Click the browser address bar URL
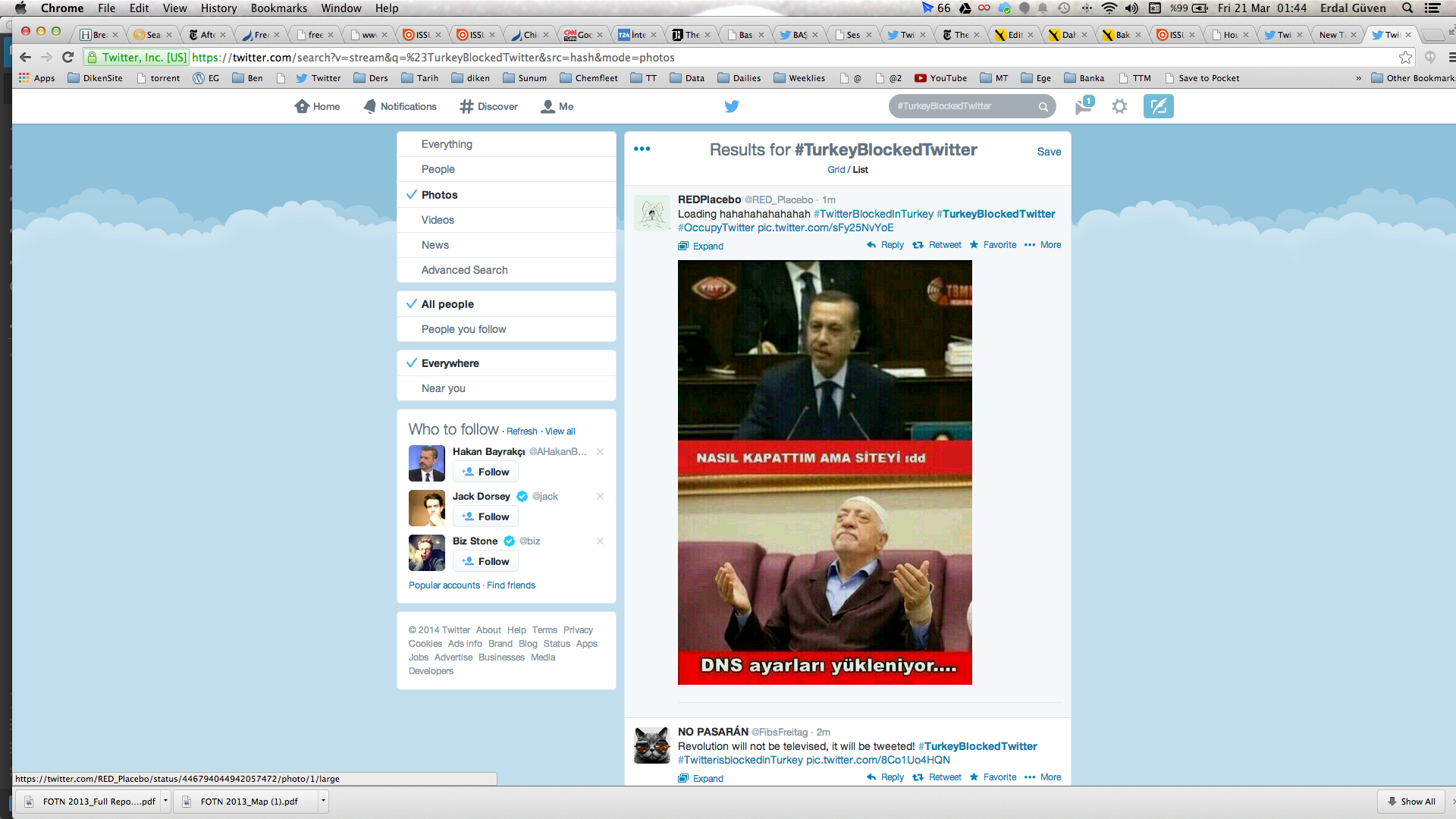The height and width of the screenshot is (819, 1456). tap(433, 58)
